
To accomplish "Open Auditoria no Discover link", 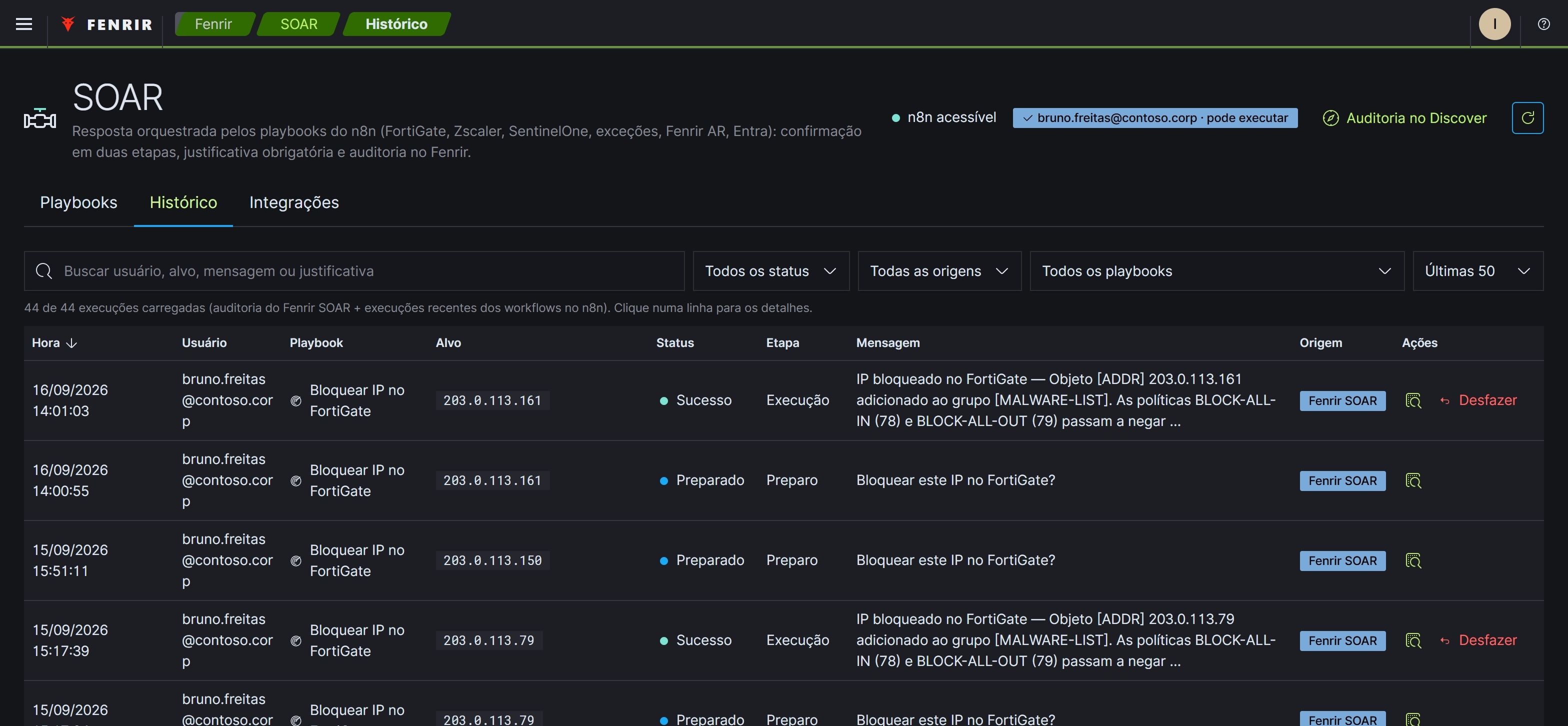I will click(x=1405, y=118).
